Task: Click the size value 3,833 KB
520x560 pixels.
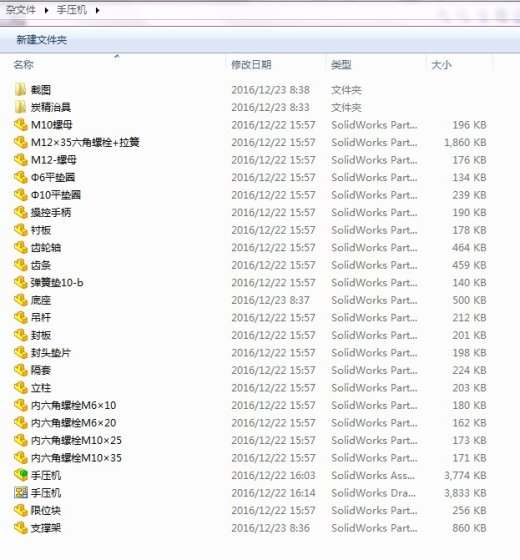Action: pos(465,492)
